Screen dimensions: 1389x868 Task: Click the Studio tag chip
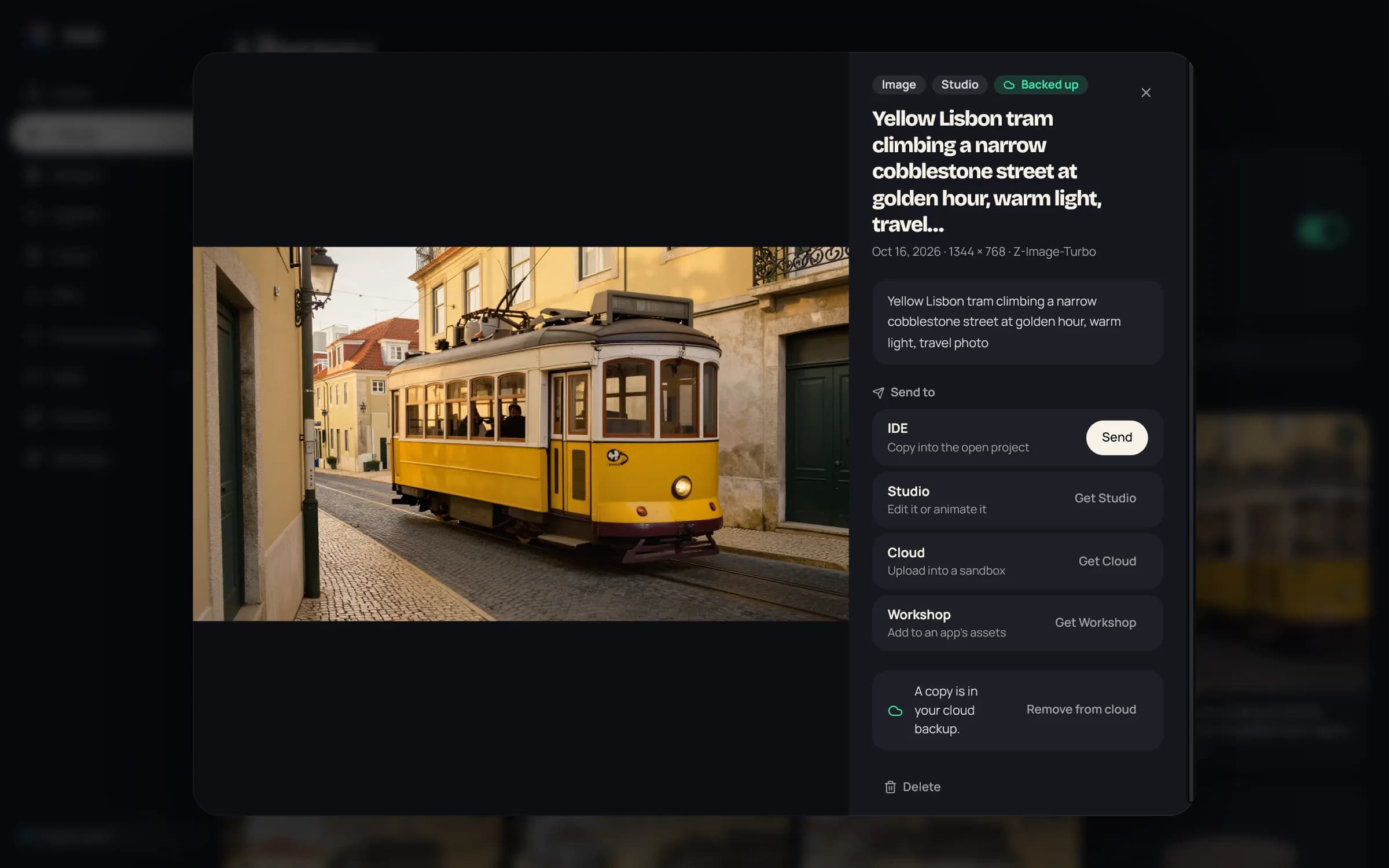959,84
